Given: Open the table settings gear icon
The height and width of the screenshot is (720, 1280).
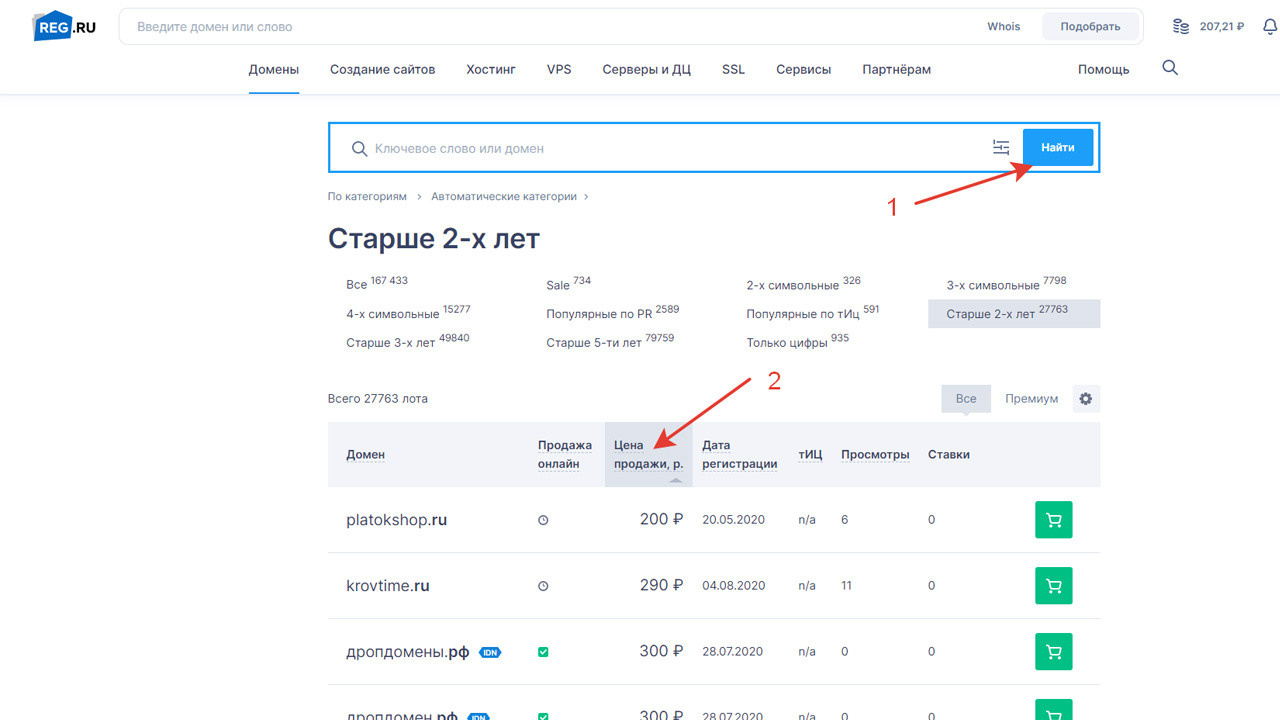Looking at the screenshot, I should (x=1086, y=398).
